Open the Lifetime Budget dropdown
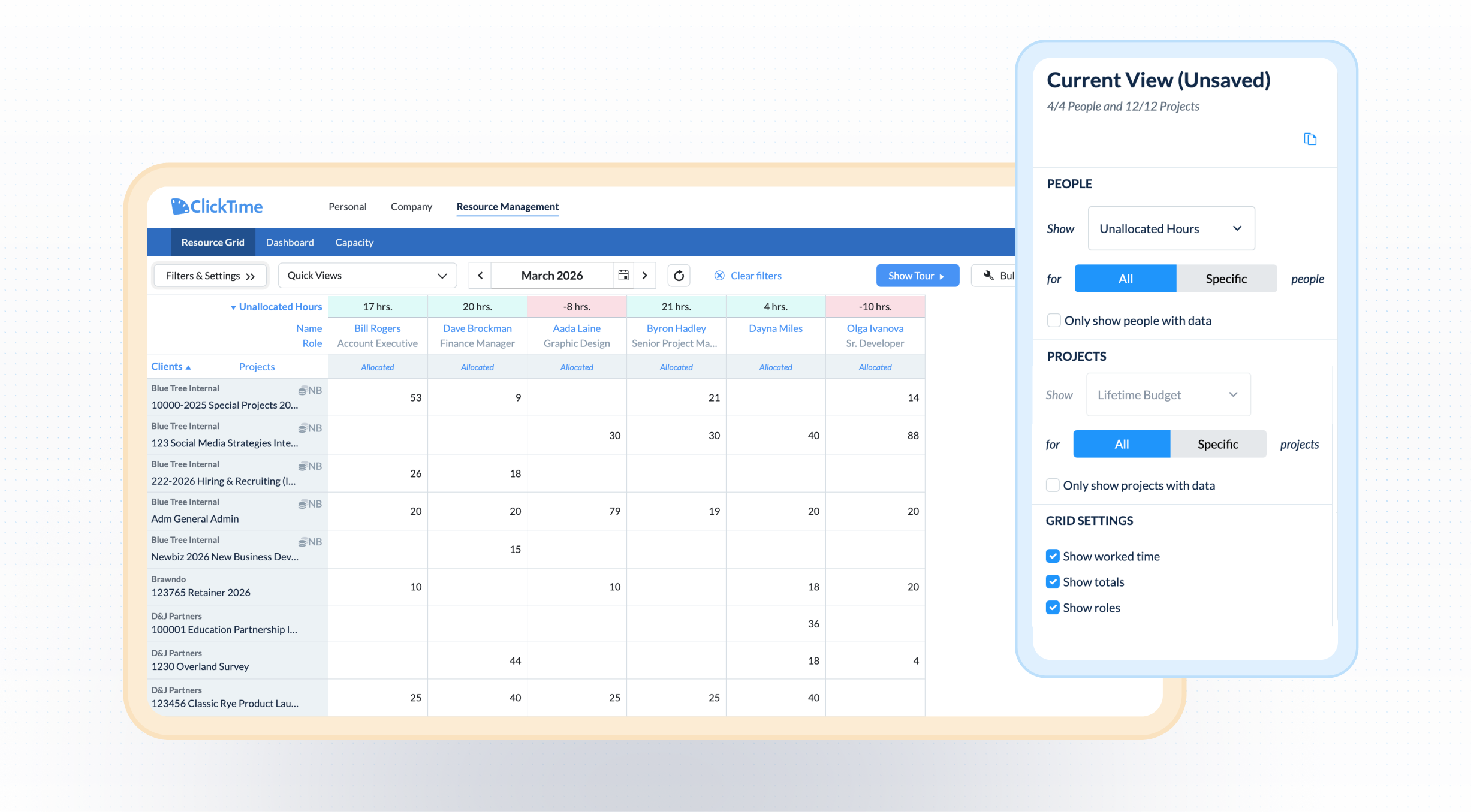This screenshot has height=812, width=1471. coord(1168,395)
